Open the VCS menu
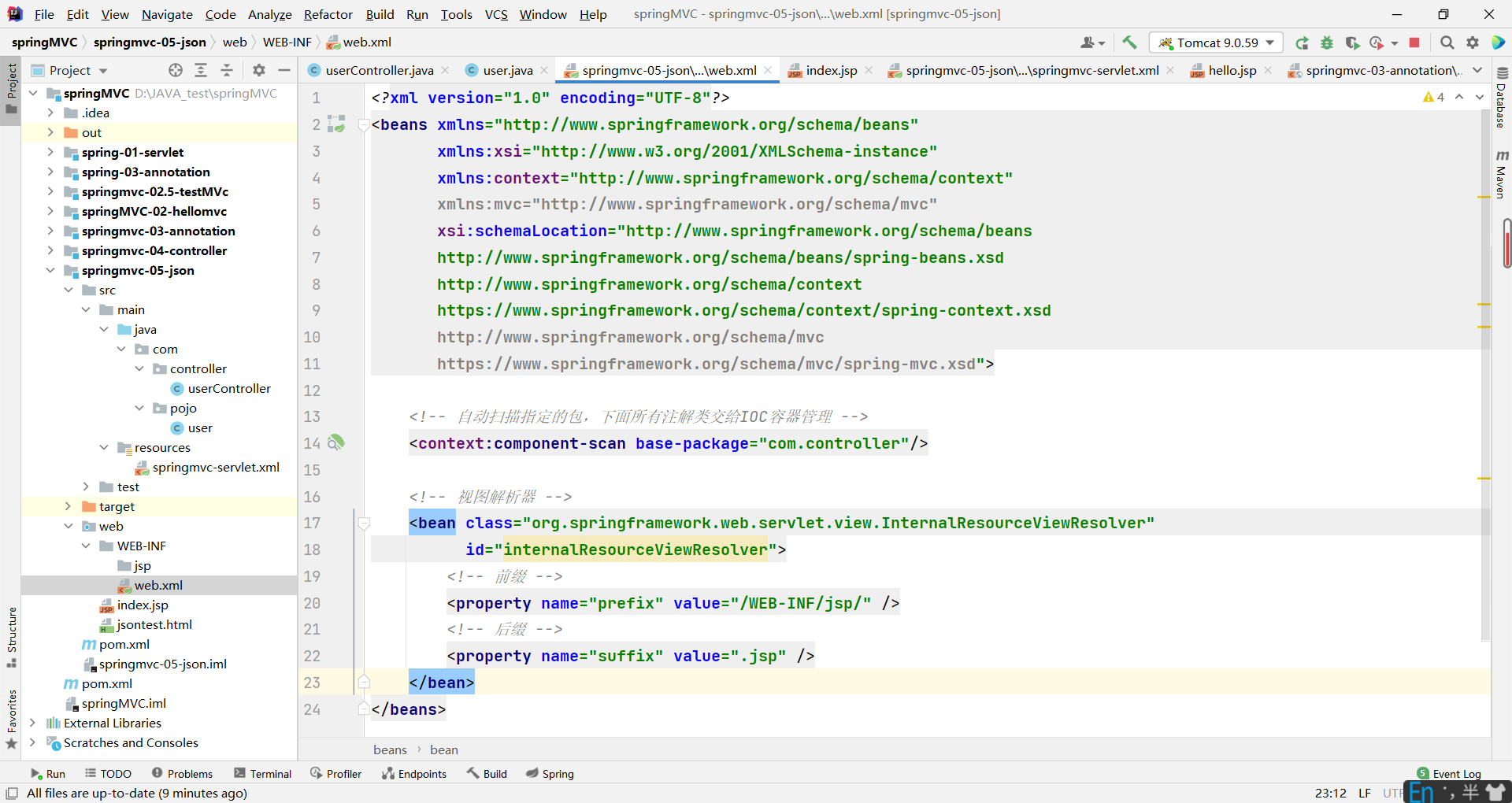The width and height of the screenshot is (1512, 803). (x=496, y=14)
